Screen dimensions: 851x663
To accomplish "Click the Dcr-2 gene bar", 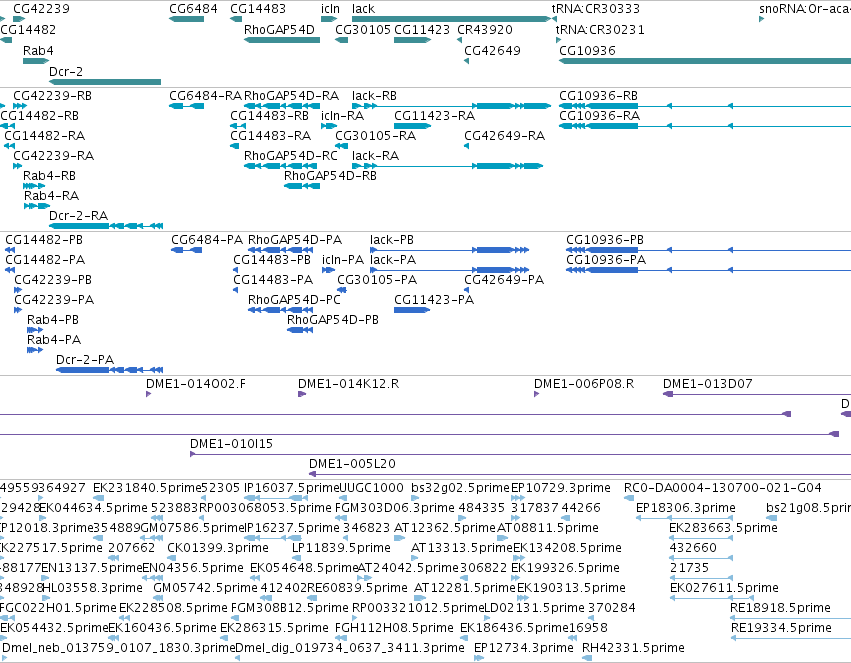I will pyautogui.click(x=105, y=82).
